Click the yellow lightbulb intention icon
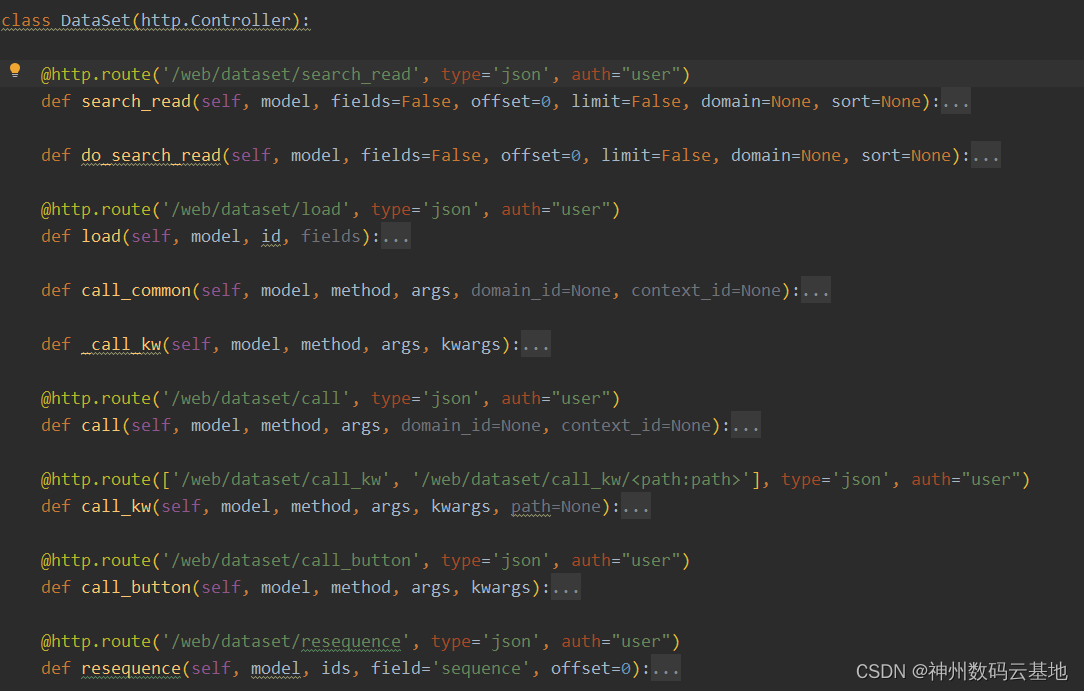This screenshot has width=1084, height=691. tap(15, 70)
